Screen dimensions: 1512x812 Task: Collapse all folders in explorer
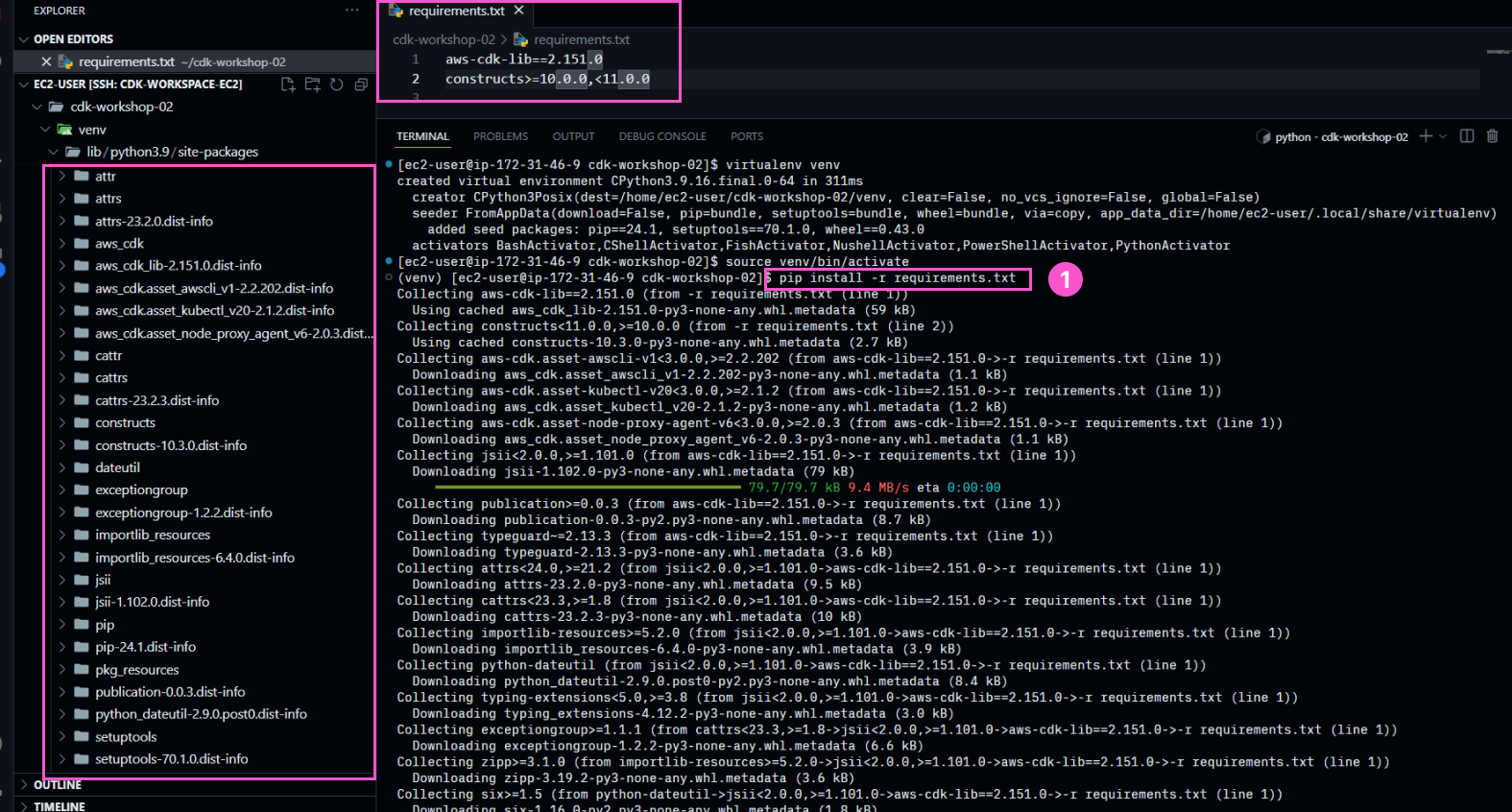(361, 84)
